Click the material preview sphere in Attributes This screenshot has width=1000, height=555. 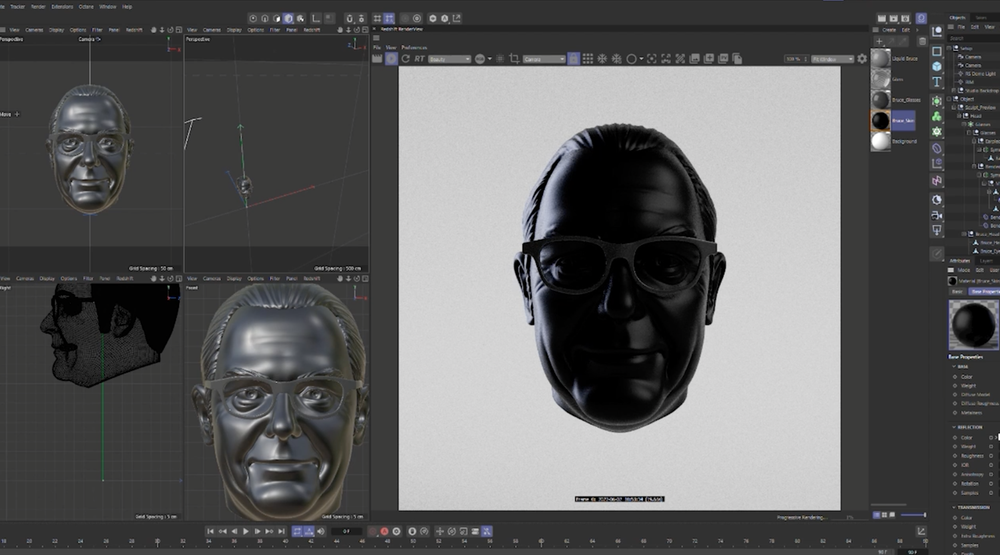coord(974,325)
